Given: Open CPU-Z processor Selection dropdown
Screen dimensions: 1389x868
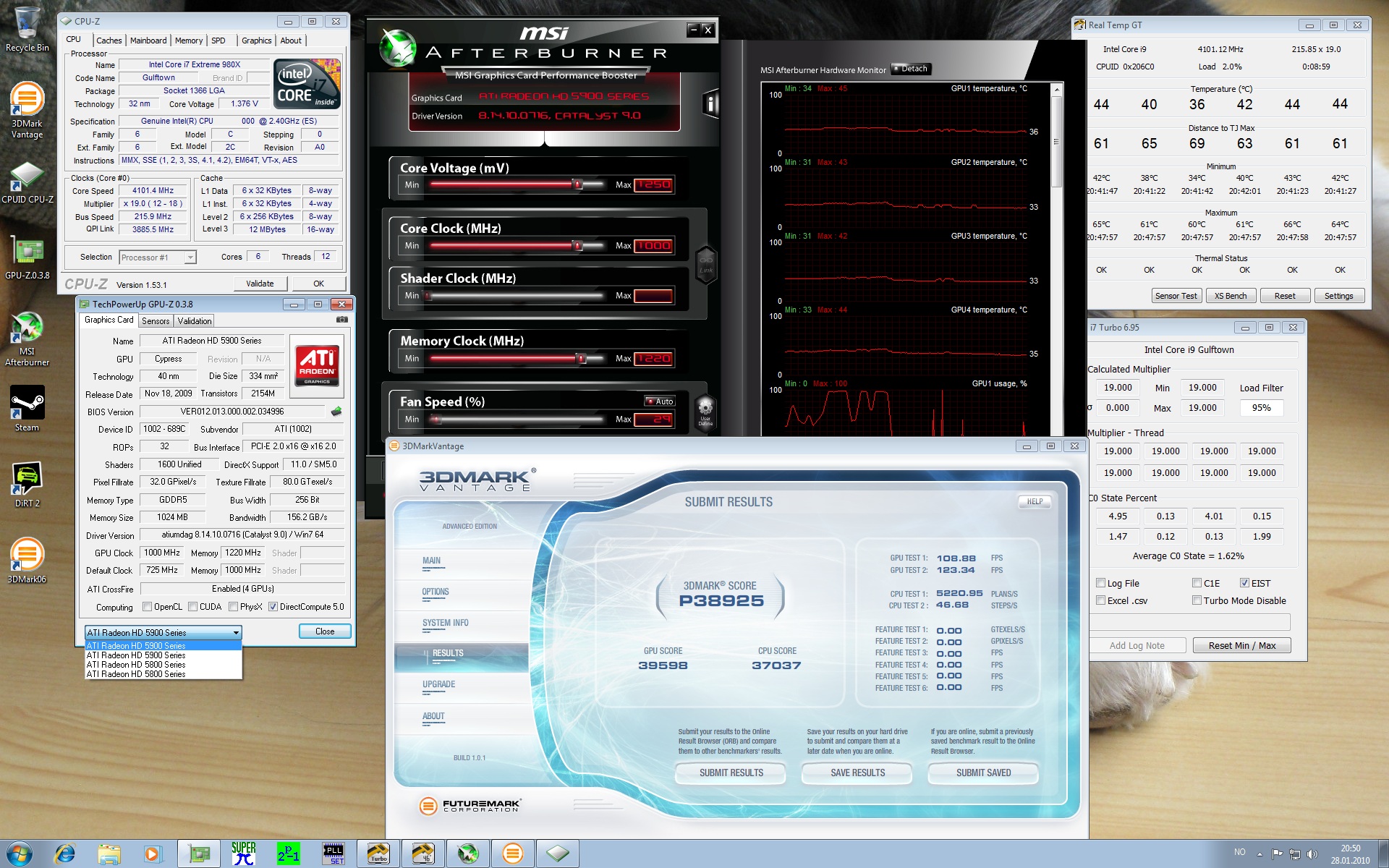Looking at the screenshot, I should coord(158,258).
